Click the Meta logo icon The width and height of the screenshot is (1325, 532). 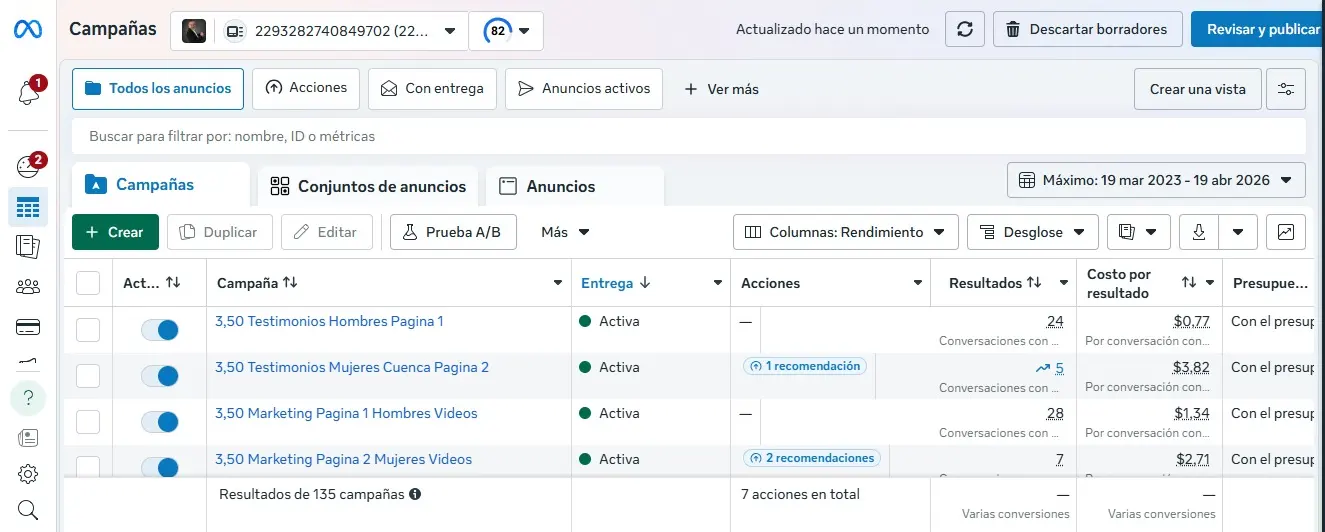pos(27,29)
